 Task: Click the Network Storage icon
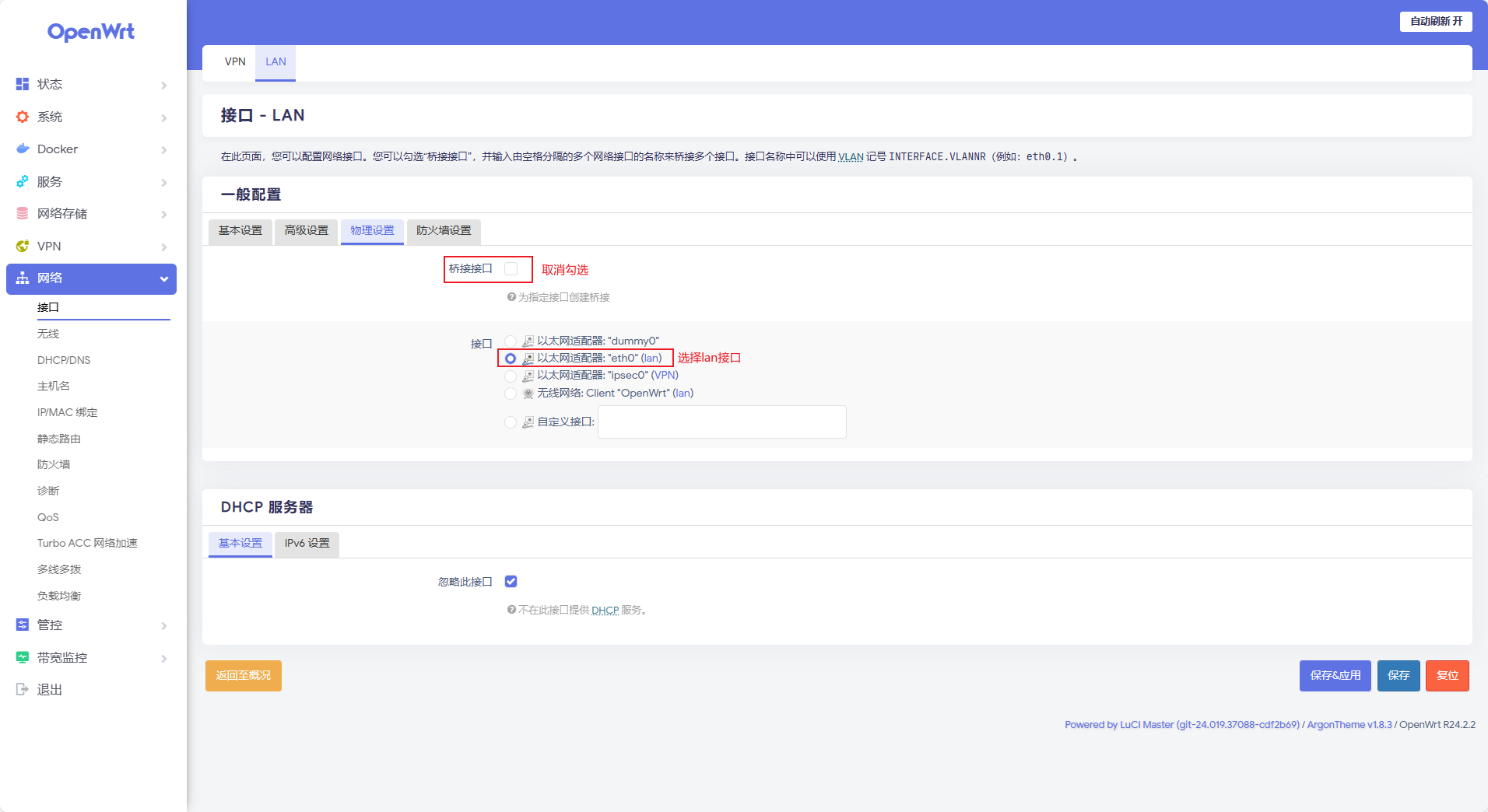click(x=23, y=213)
